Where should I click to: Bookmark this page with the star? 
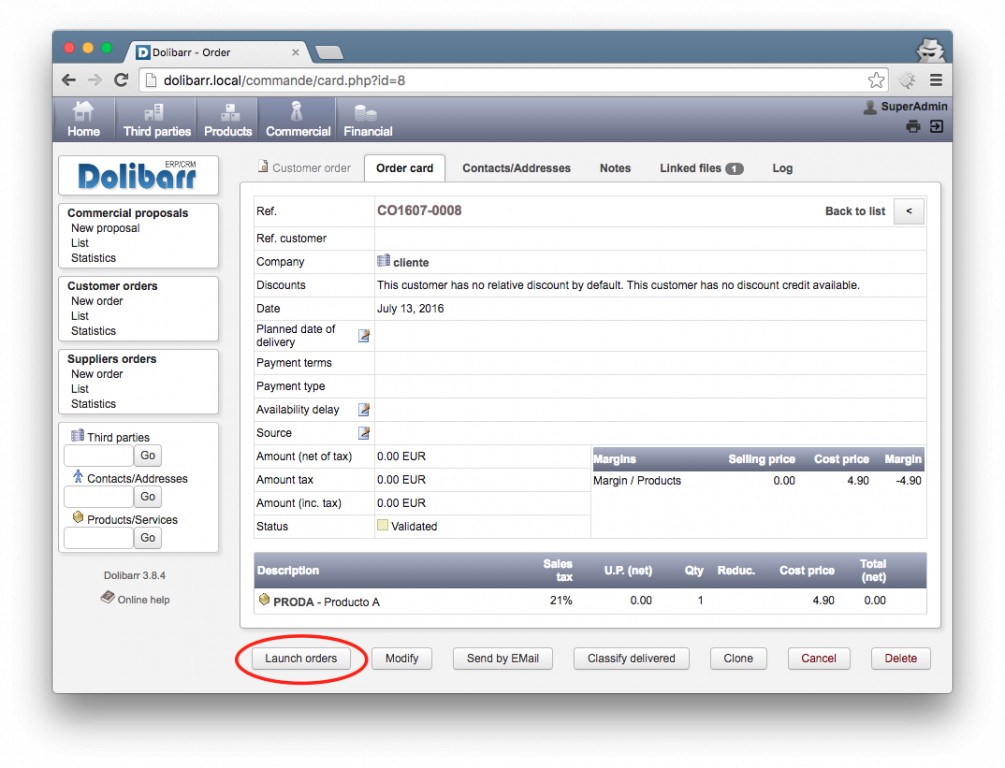pos(876,80)
